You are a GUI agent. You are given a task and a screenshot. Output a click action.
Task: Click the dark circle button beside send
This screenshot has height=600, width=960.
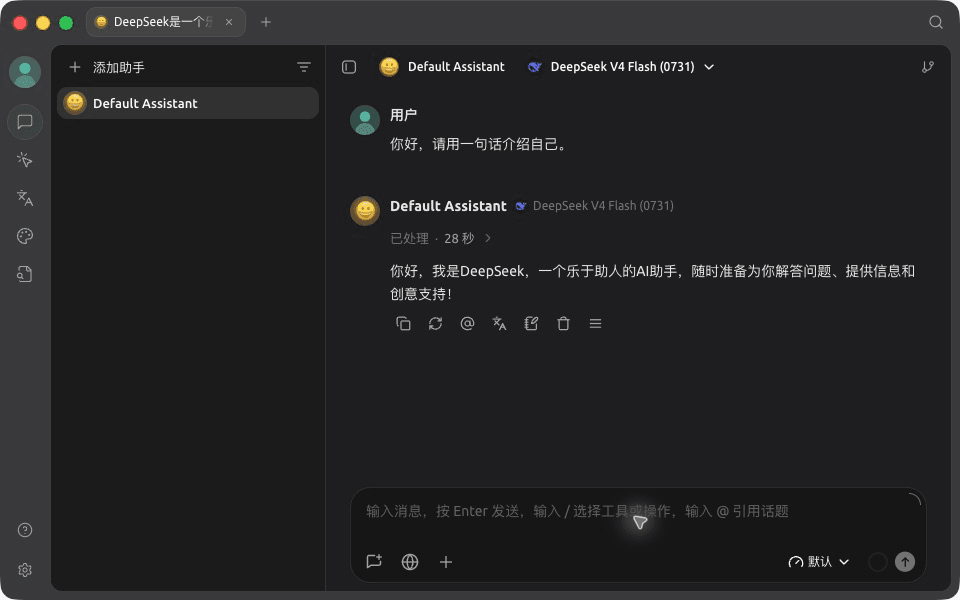tap(877, 561)
